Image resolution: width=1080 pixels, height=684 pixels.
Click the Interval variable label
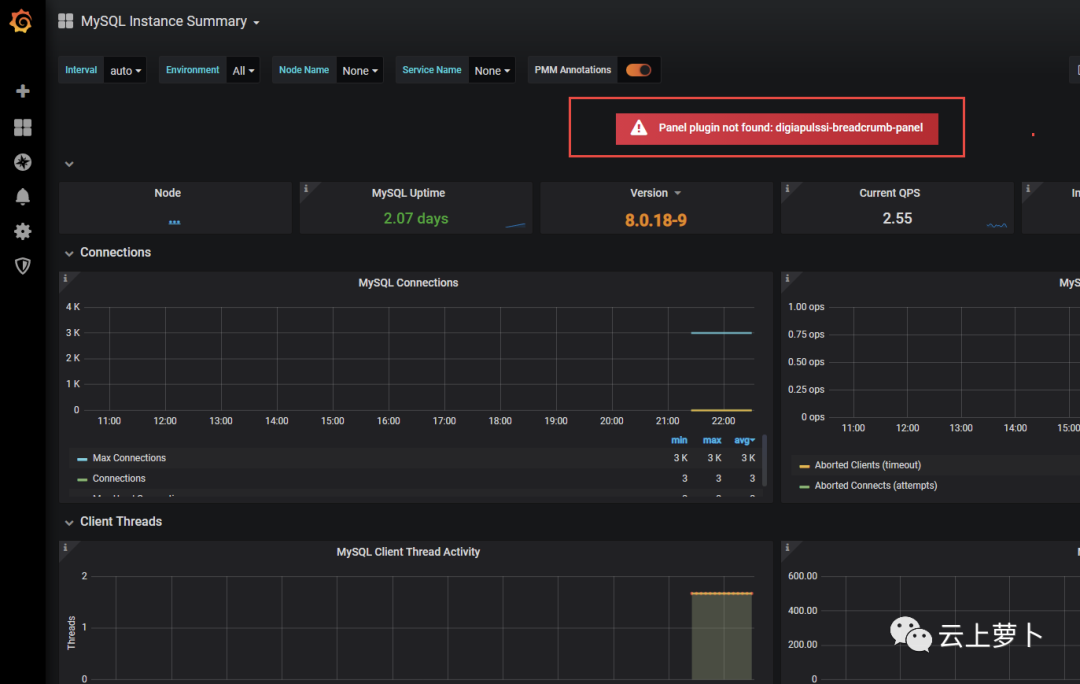(x=81, y=70)
